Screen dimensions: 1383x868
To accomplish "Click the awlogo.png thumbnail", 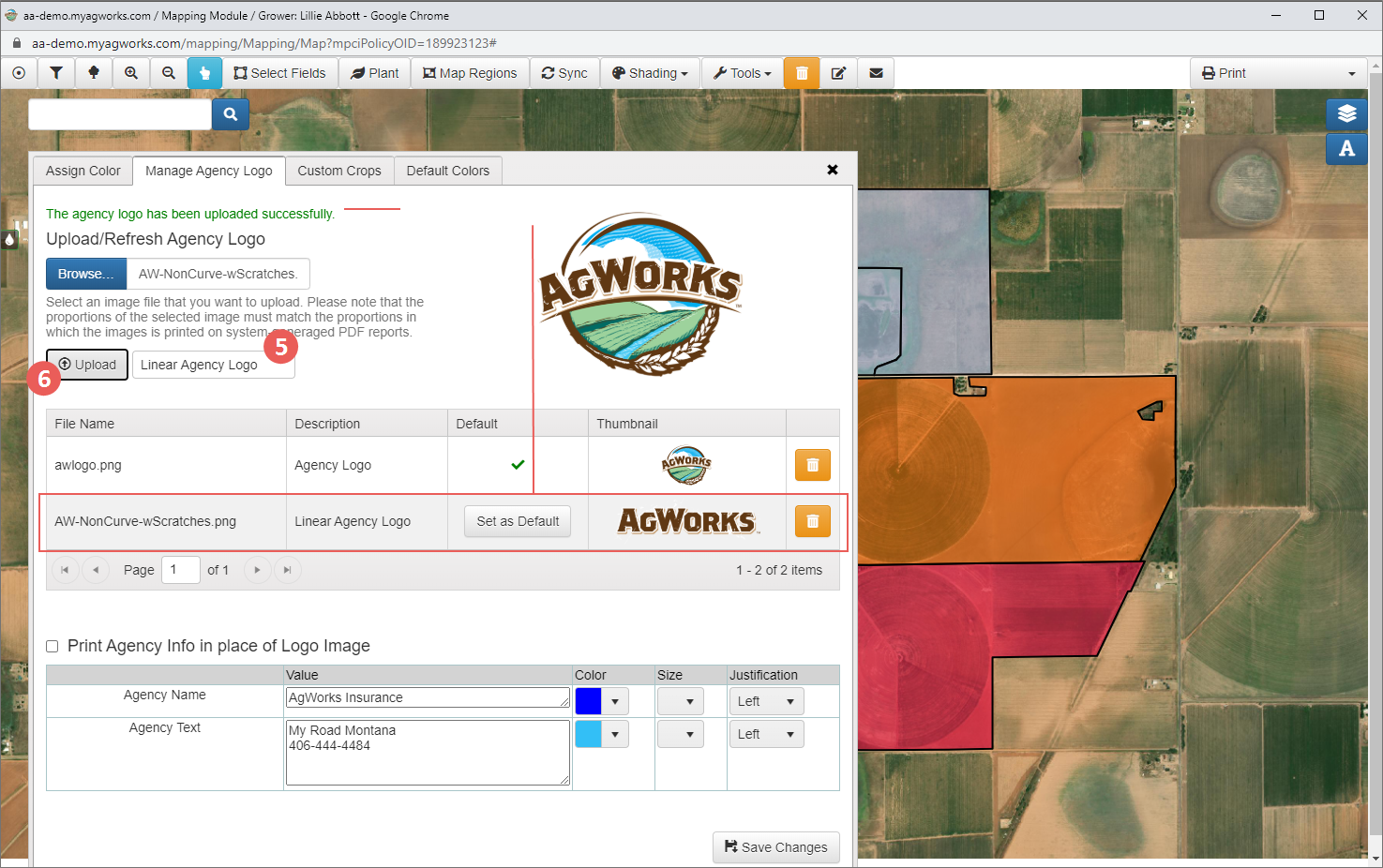I will (x=686, y=465).
